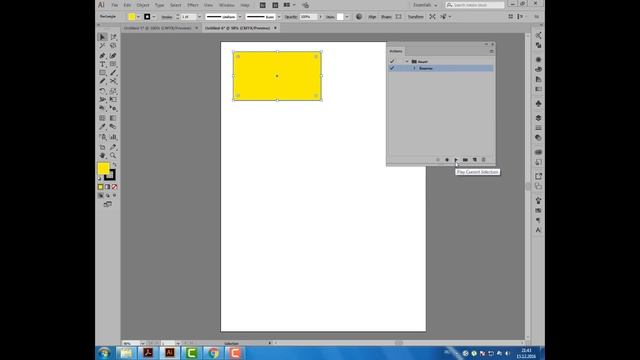Collapse the action set folder arrow
Viewport: 640px width, 360px height.
(407, 62)
